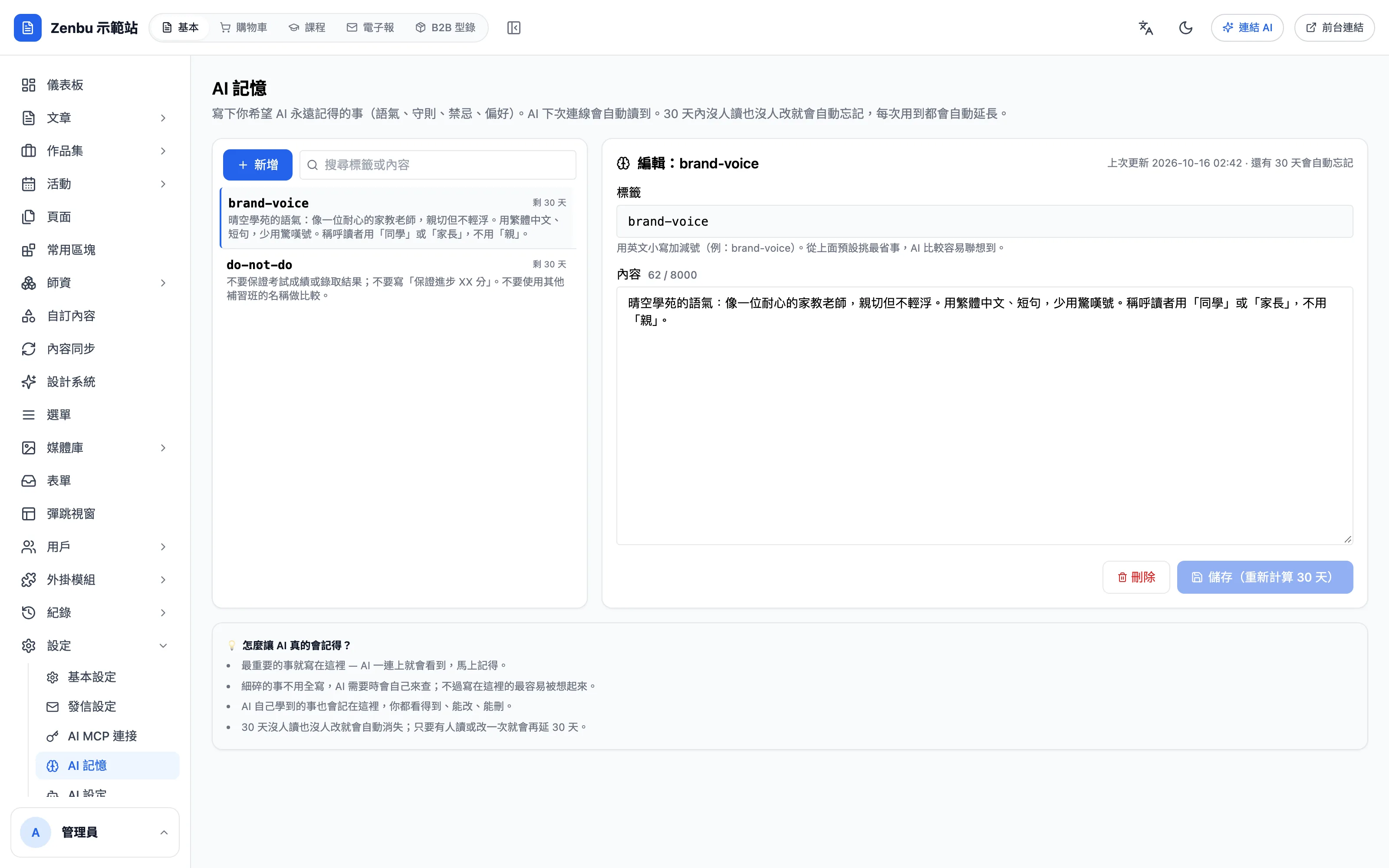Expand the 文章 sidebar chevron
Image resolution: width=1389 pixels, height=868 pixels.
164,118
